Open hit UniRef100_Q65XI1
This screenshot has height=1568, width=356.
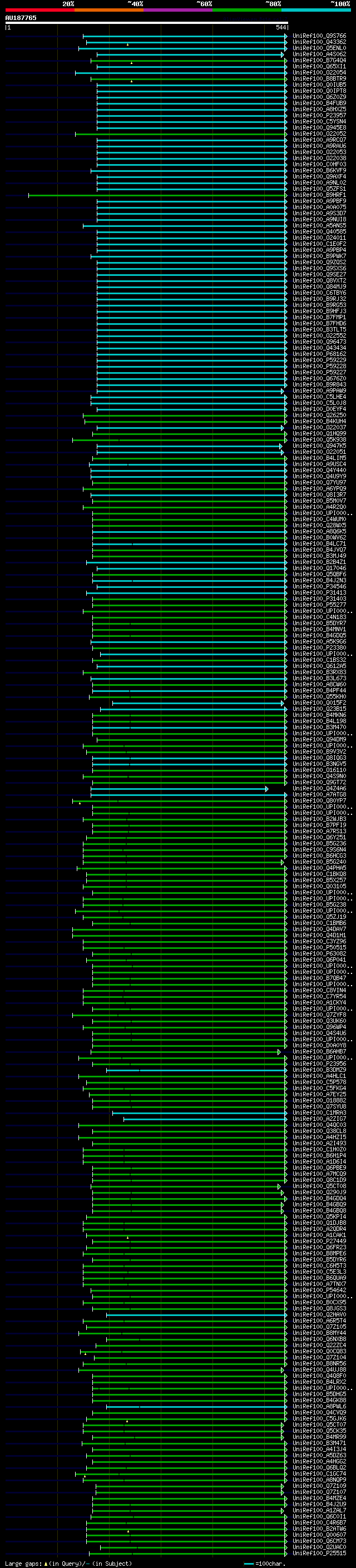[x=319, y=66]
